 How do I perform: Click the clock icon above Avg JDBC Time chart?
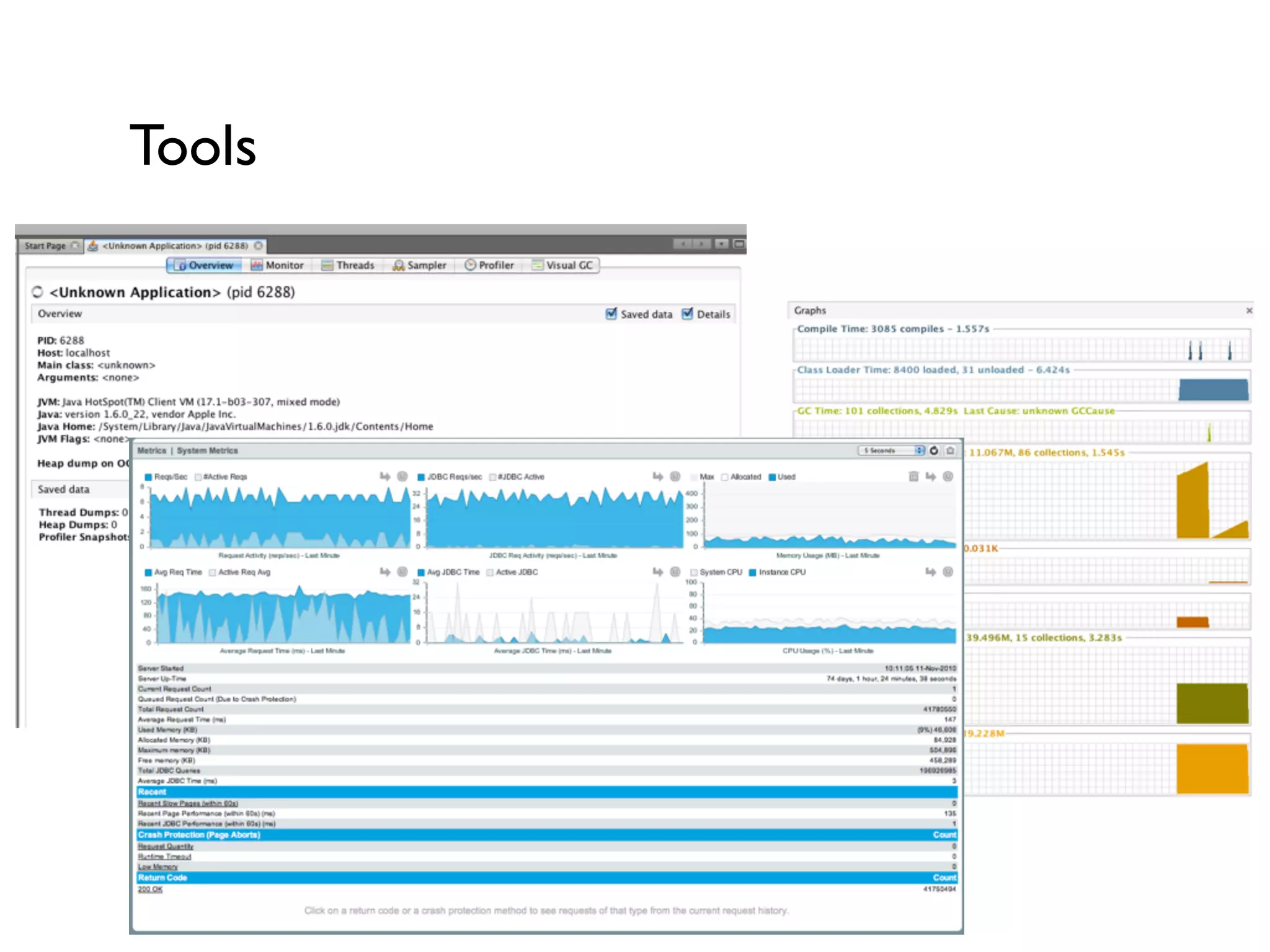pos(675,571)
